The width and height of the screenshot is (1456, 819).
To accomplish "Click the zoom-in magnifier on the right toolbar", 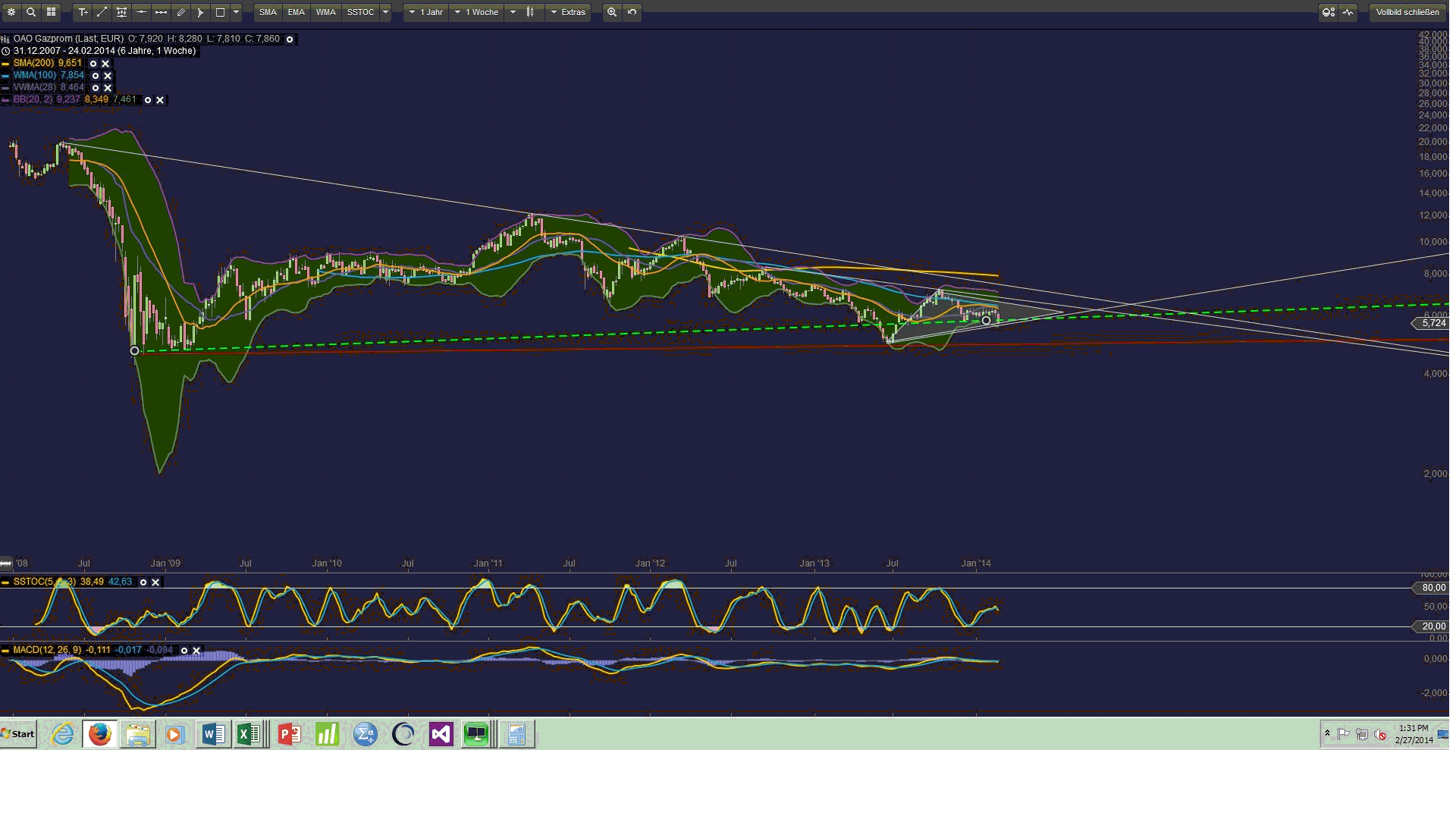I will (x=611, y=12).
